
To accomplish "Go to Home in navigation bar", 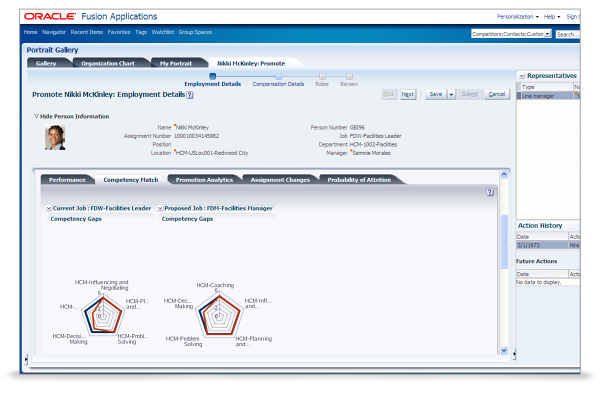I will tap(30, 32).
